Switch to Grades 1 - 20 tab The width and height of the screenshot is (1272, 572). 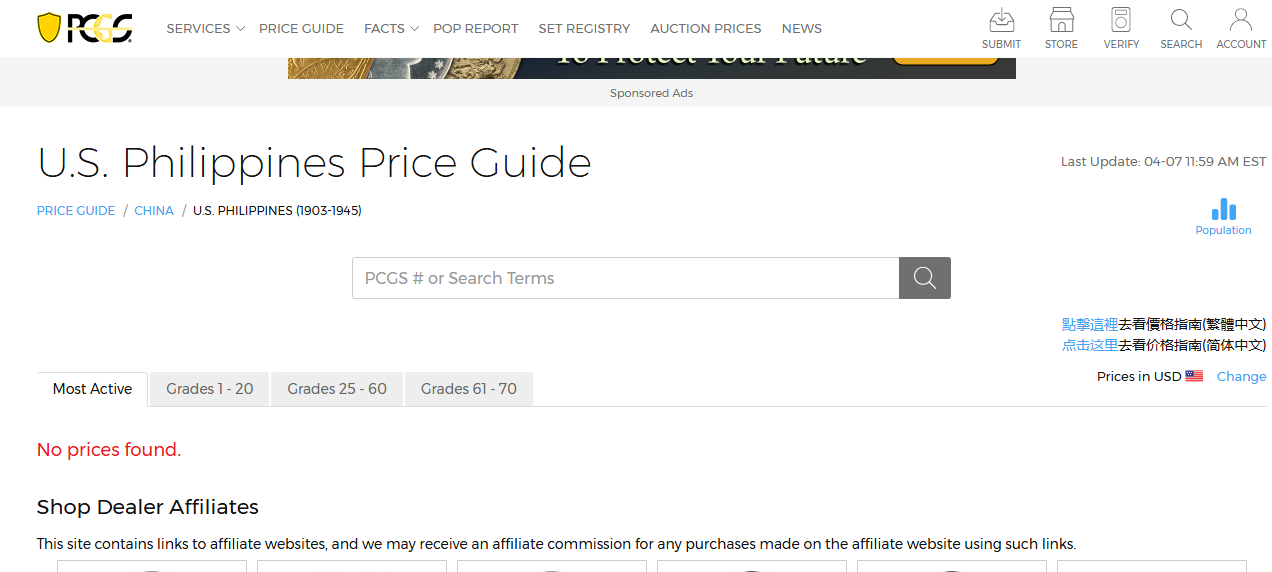(210, 389)
